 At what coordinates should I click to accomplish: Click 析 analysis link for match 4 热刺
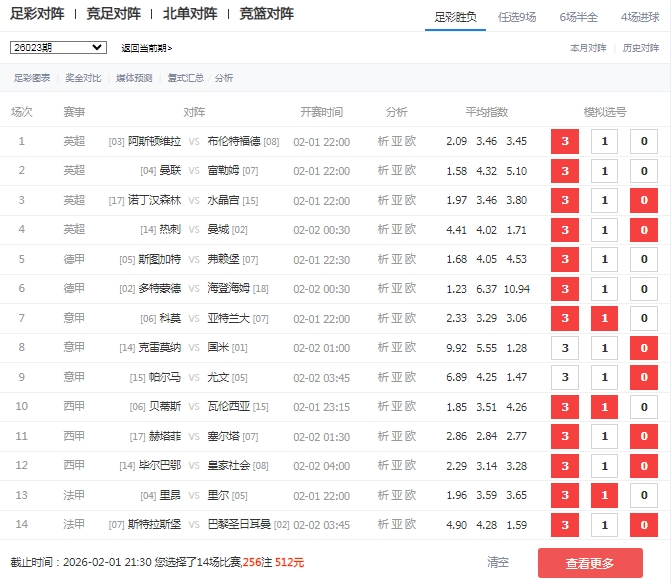[x=383, y=230]
